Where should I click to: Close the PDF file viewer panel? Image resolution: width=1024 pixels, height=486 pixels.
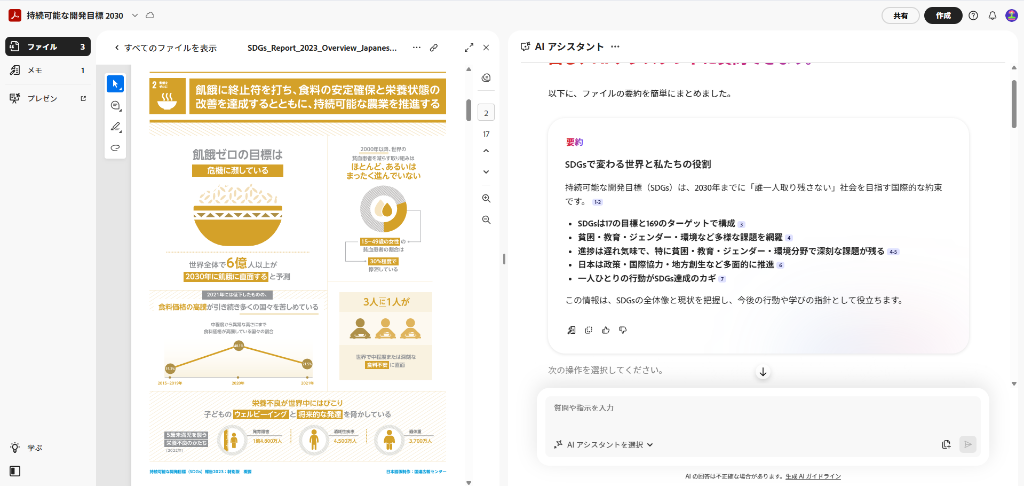pyautogui.click(x=486, y=48)
